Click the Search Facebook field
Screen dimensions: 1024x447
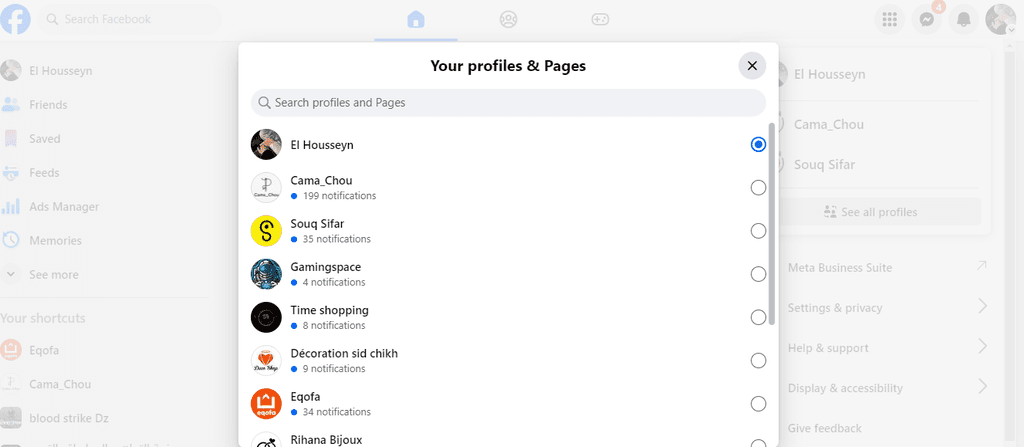[129, 20]
